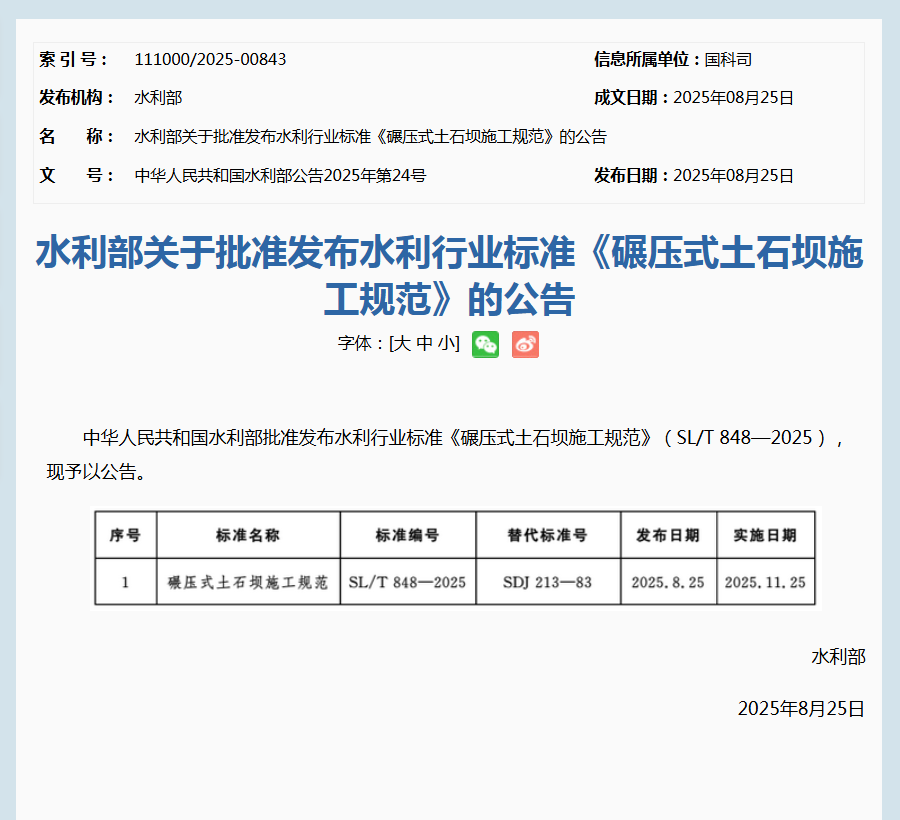Click implementation date 2025.11.25 in the table

click(x=765, y=582)
